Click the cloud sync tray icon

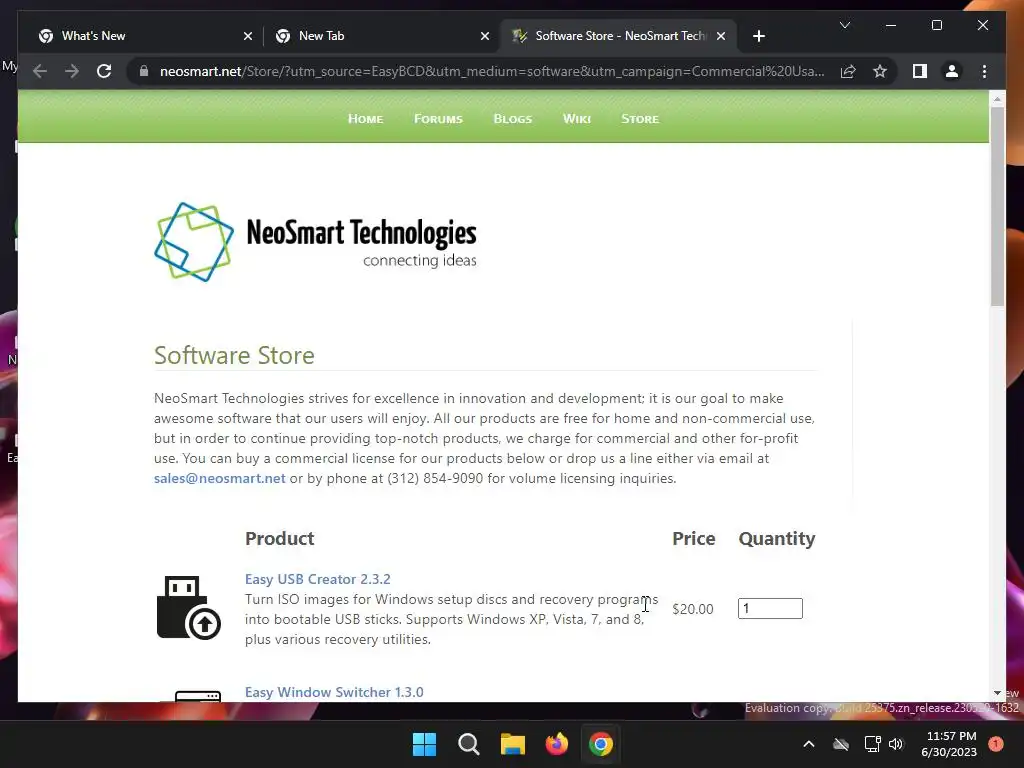pyautogui.click(x=841, y=744)
